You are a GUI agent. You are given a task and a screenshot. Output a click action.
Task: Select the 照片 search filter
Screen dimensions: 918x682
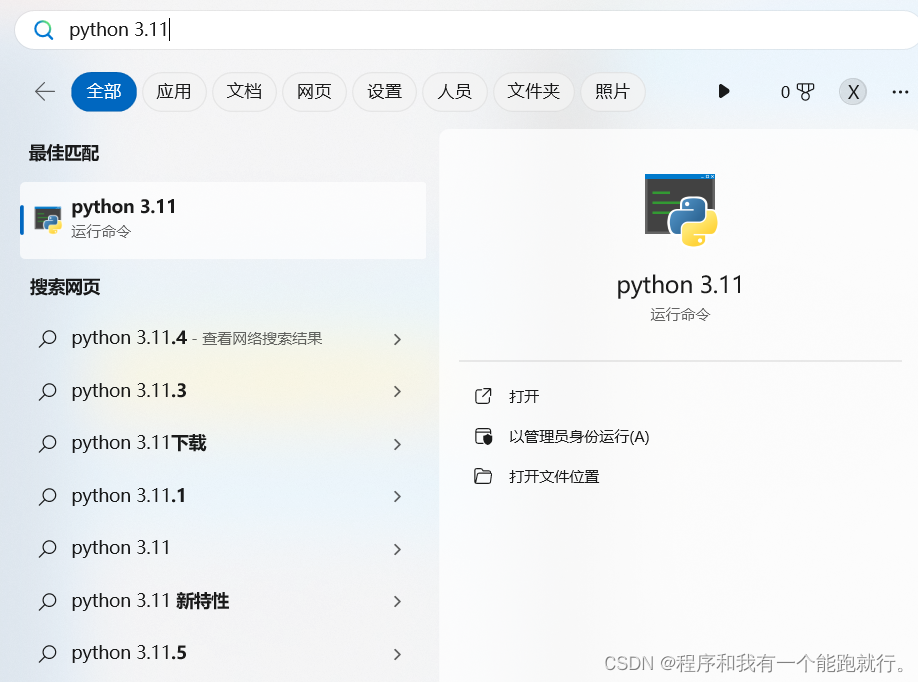pyautogui.click(x=613, y=91)
